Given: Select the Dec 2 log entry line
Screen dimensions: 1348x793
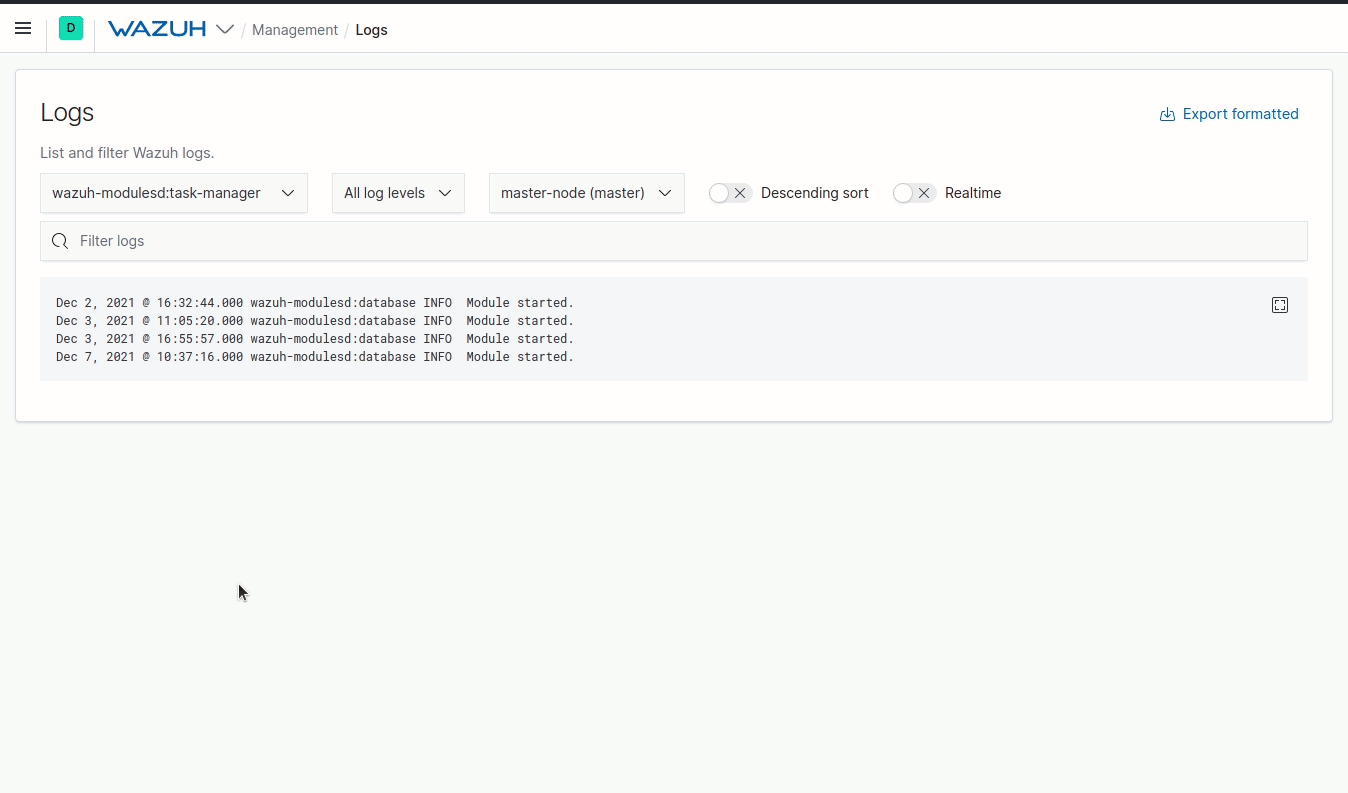Looking at the screenshot, I should click(314, 302).
